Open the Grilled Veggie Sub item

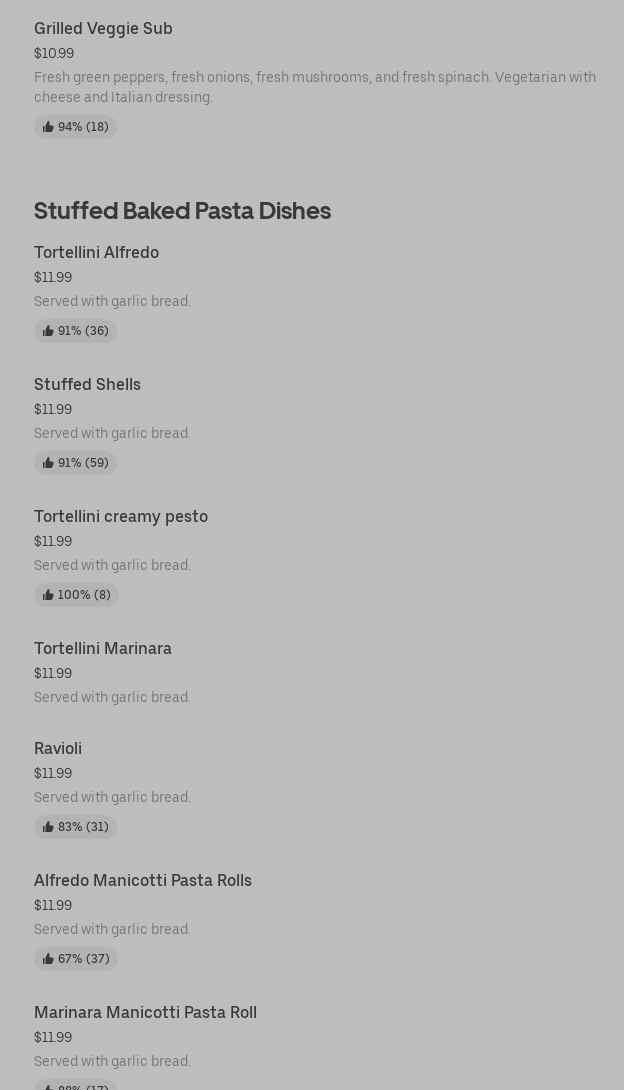[x=103, y=29]
